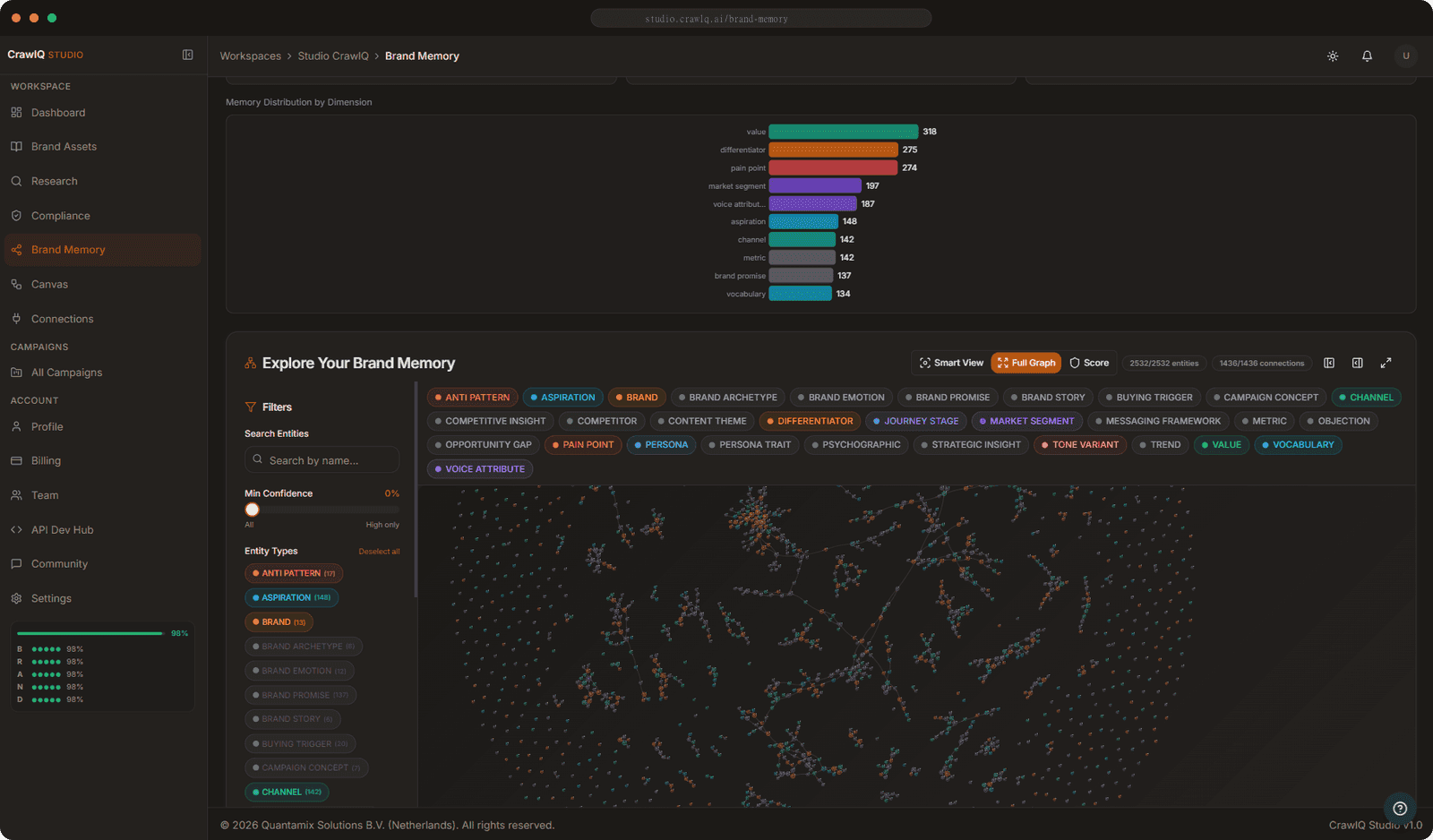
Task: Collapse the sidebar with the panel icon
Action: pyautogui.click(x=187, y=55)
